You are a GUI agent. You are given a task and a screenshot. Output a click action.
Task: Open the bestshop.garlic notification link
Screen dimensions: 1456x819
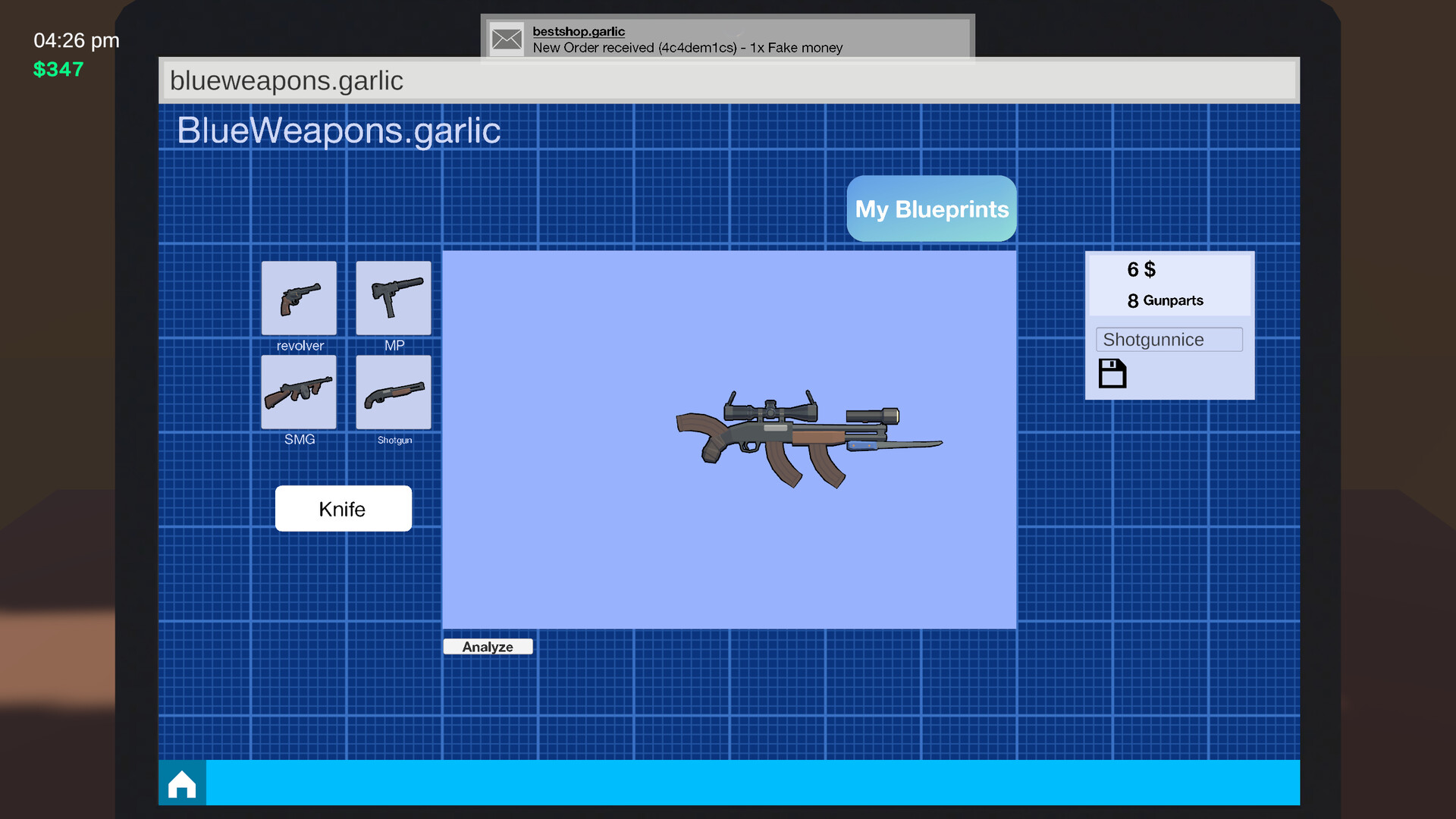point(578,31)
